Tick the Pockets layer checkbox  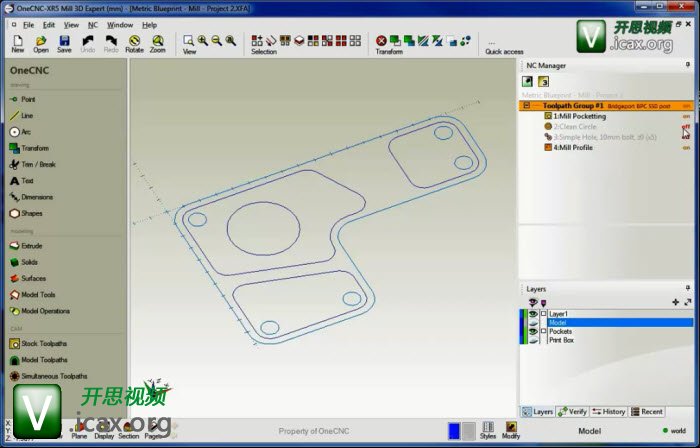coord(543,332)
